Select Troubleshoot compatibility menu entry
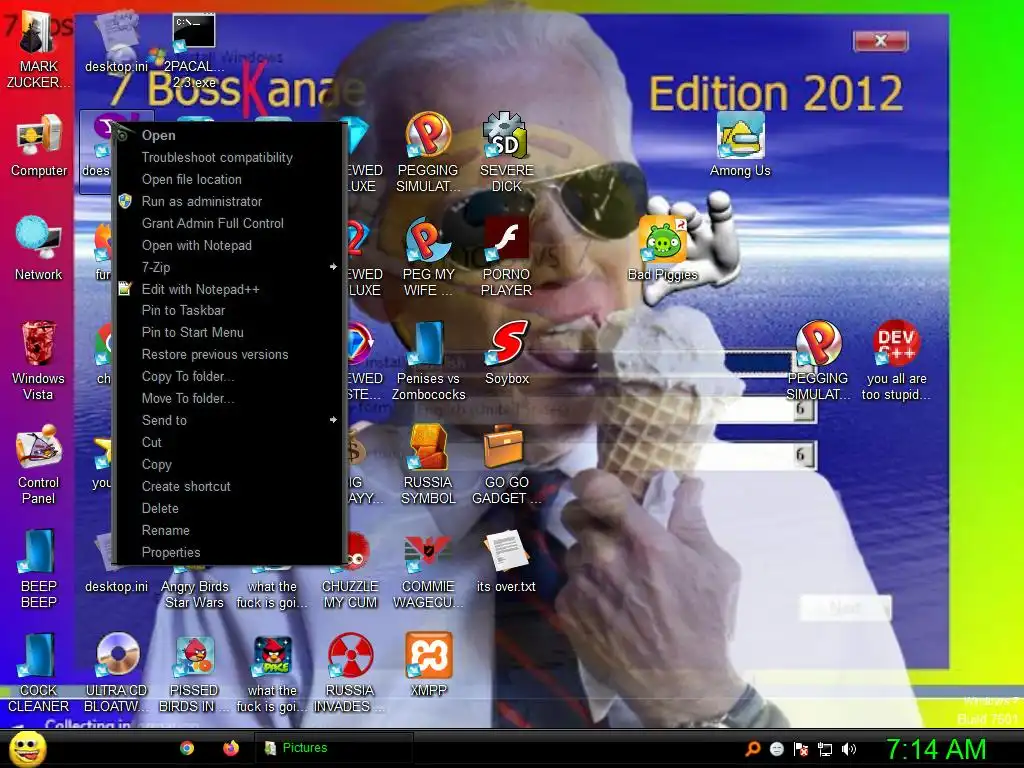1024x768 pixels. click(x=229, y=157)
